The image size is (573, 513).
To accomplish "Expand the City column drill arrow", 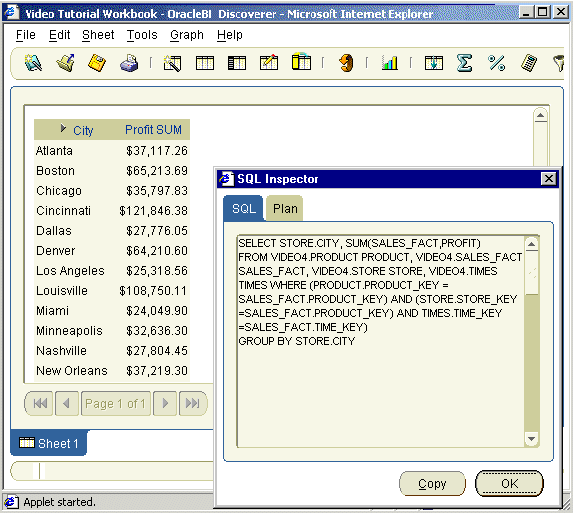I will tap(63, 128).
